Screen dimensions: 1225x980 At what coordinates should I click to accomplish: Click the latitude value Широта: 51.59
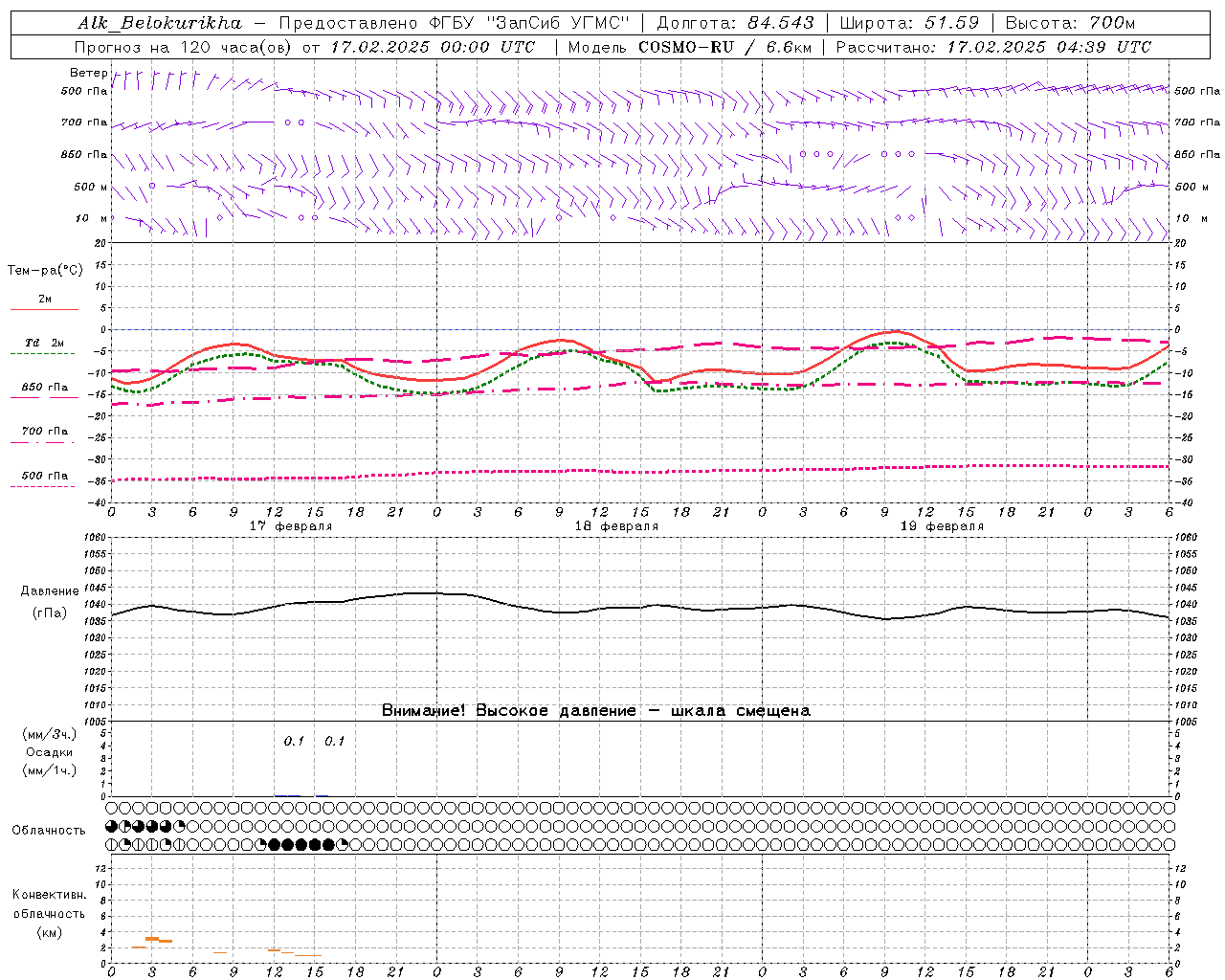click(910, 22)
